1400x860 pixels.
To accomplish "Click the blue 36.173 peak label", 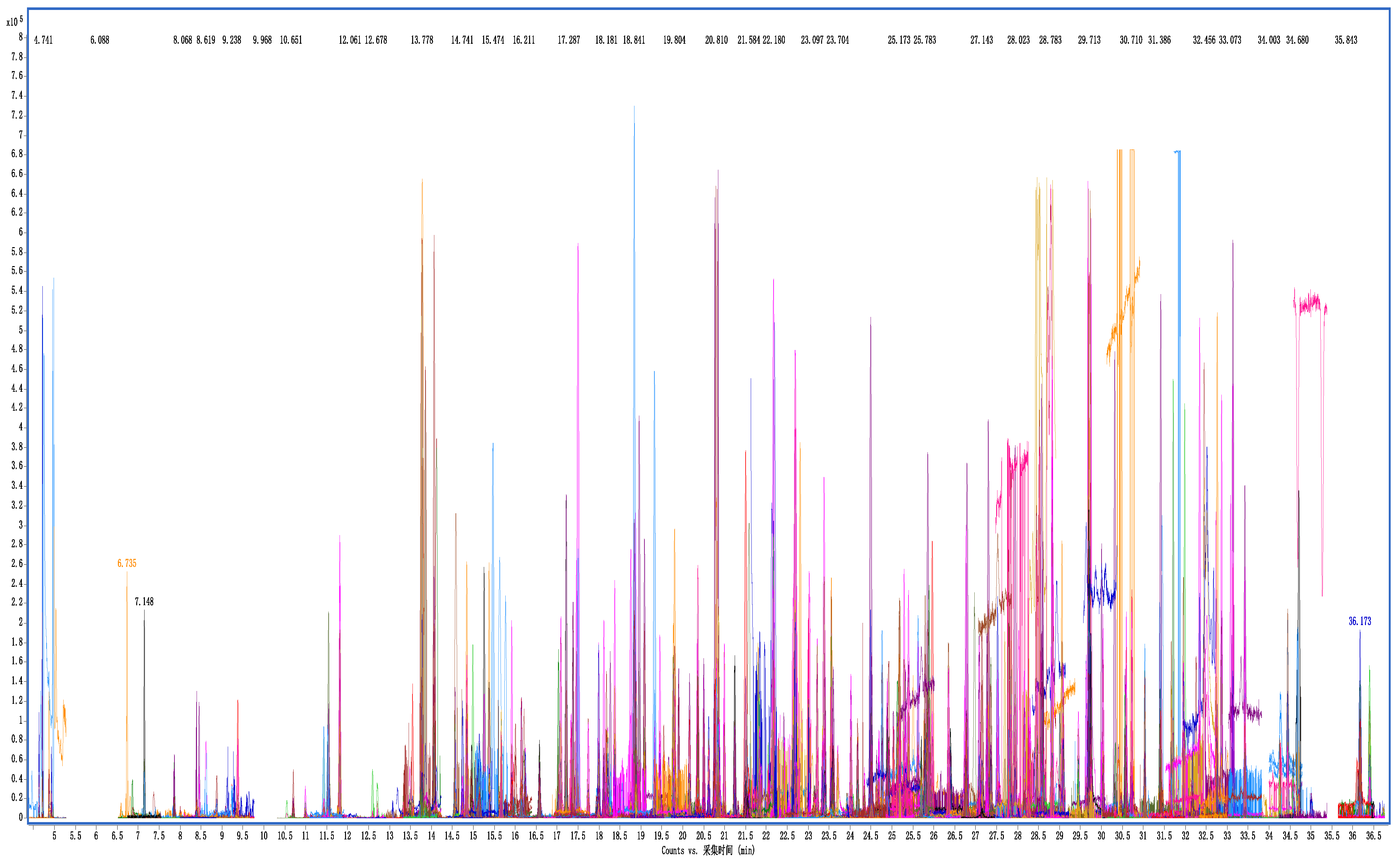I will (x=1360, y=621).
